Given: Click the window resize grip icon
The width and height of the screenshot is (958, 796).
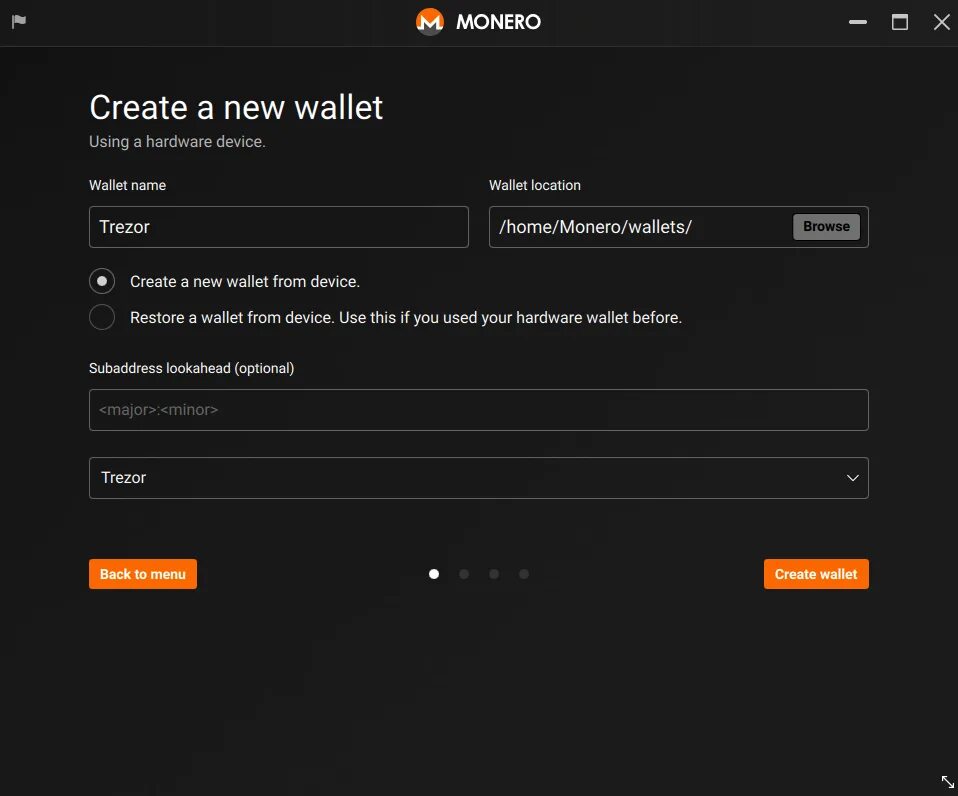Looking at the screenshot, I should click(x=947, y=782).
